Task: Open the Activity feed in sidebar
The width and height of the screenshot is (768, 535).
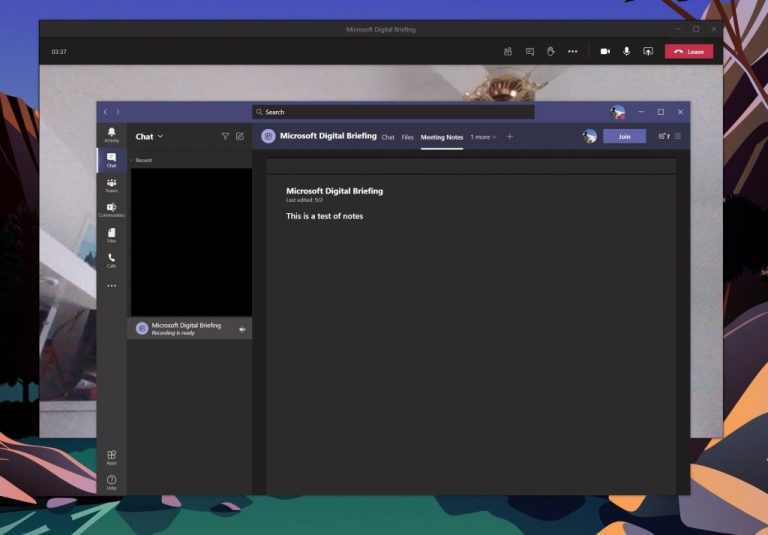Action: (112, 135)
